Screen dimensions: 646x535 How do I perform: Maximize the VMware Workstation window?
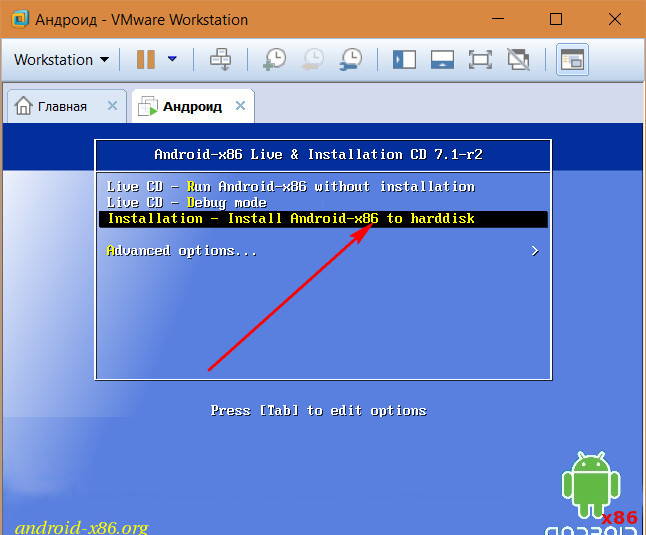tap(556, 19)
